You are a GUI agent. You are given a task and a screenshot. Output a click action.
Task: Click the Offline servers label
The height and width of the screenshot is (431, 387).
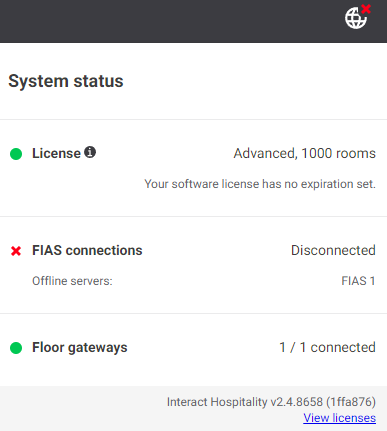click(72, 281)
